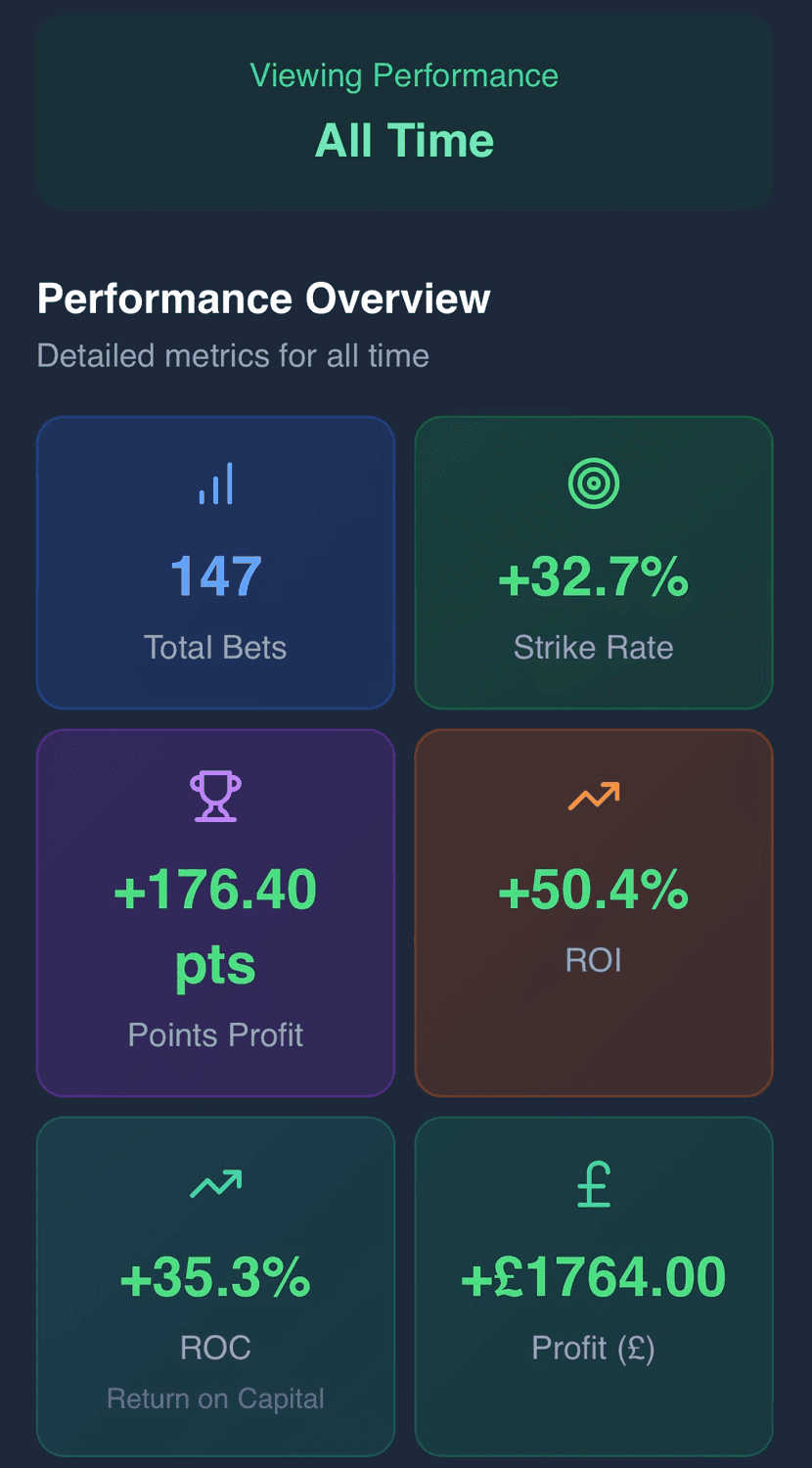Click the green trending arrow icon above ROC
This screenshot has width=812, height=1468.
click(215, 1184)
